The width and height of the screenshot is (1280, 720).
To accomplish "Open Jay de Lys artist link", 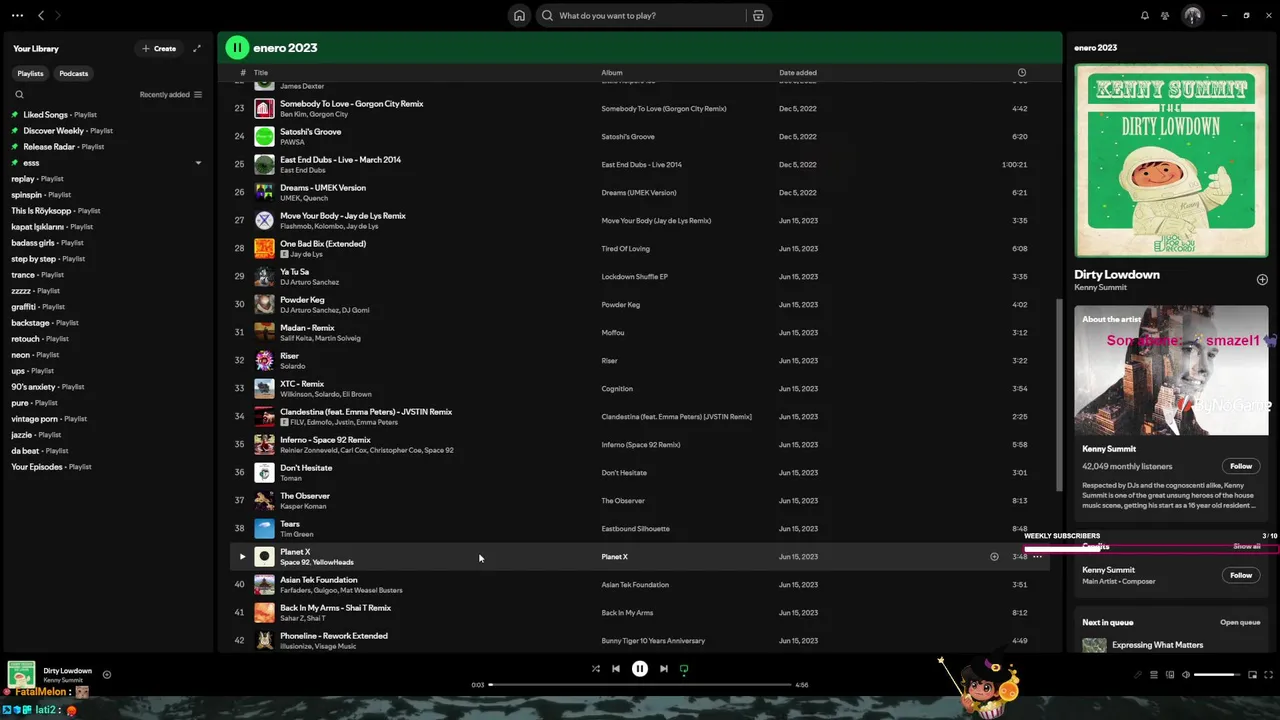I will pyautogui.click(x=307, y=254).
